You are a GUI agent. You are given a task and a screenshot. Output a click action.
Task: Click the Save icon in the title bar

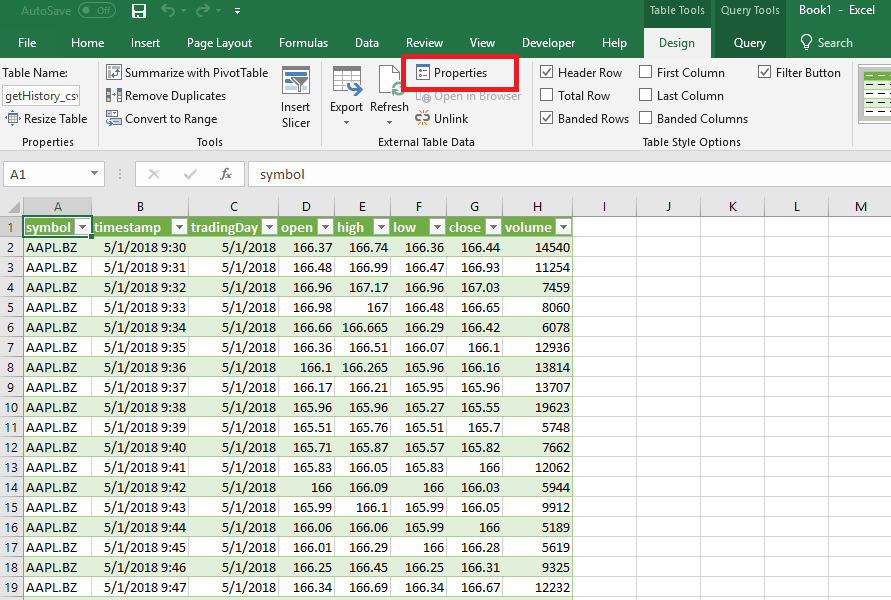pos(139,11)
